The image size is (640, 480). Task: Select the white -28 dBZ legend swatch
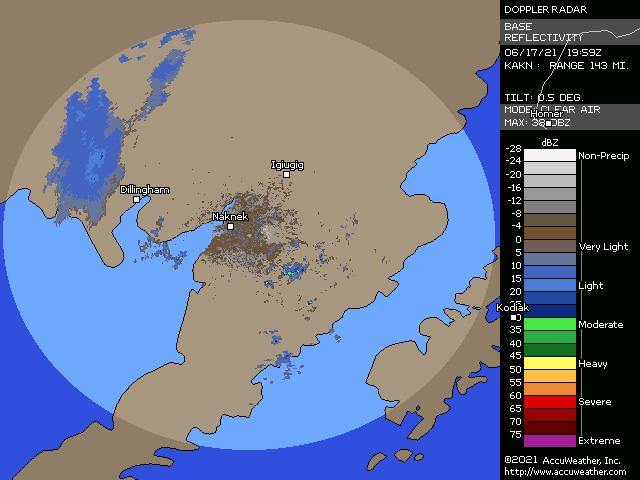pos(543,155)
